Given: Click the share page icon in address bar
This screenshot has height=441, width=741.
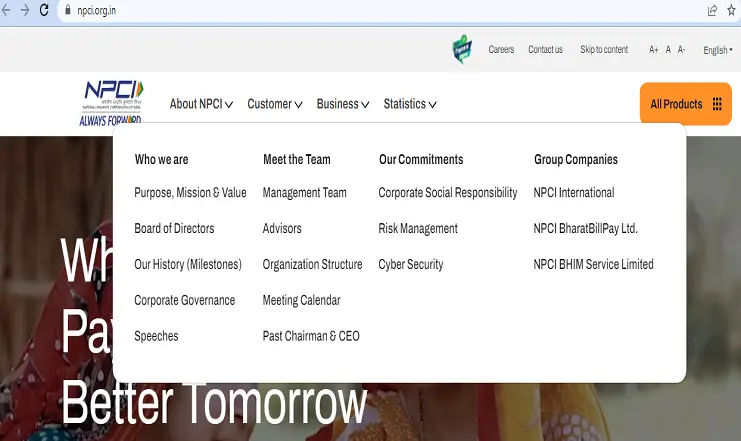Looking at the screenshot, I should coord(712,10).
